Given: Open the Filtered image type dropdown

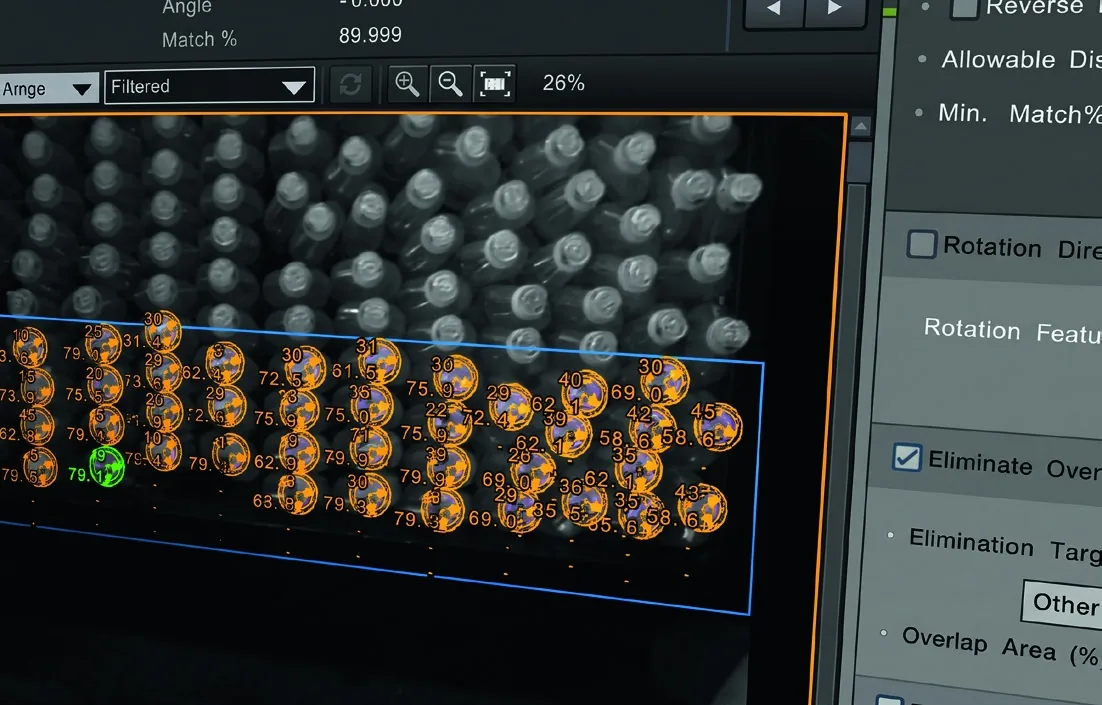Looking at the screenshot, I should coord(209,86).
